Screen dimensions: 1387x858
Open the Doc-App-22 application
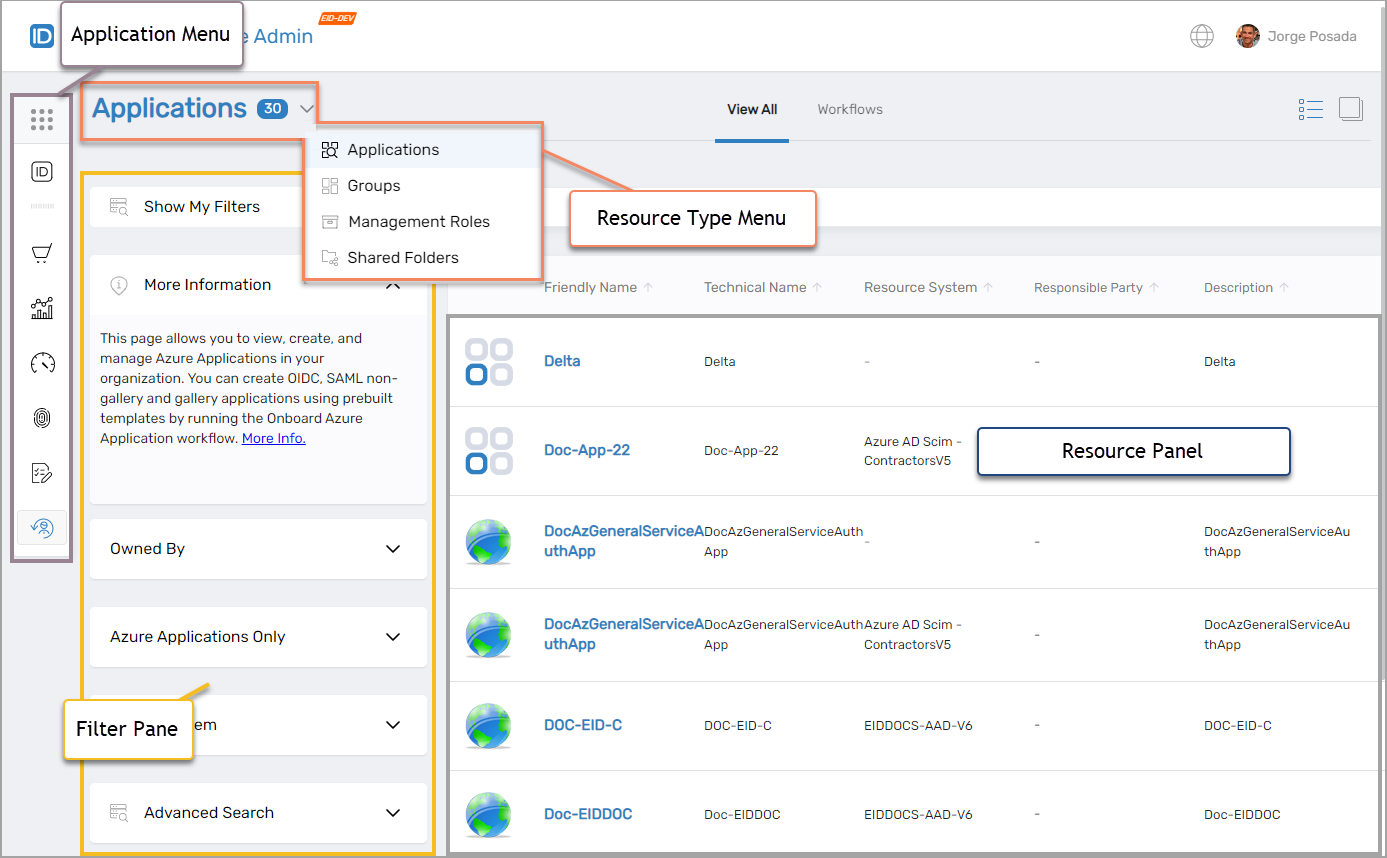[x=587, y=450]
